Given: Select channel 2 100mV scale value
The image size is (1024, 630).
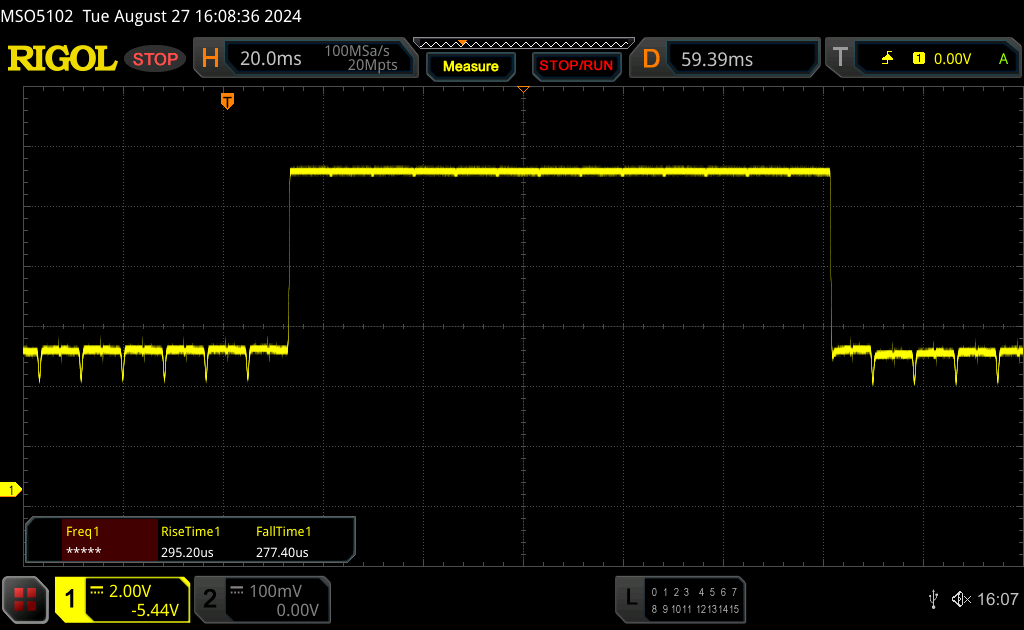Looking at the screenshot, I should (x=276, y=591).
